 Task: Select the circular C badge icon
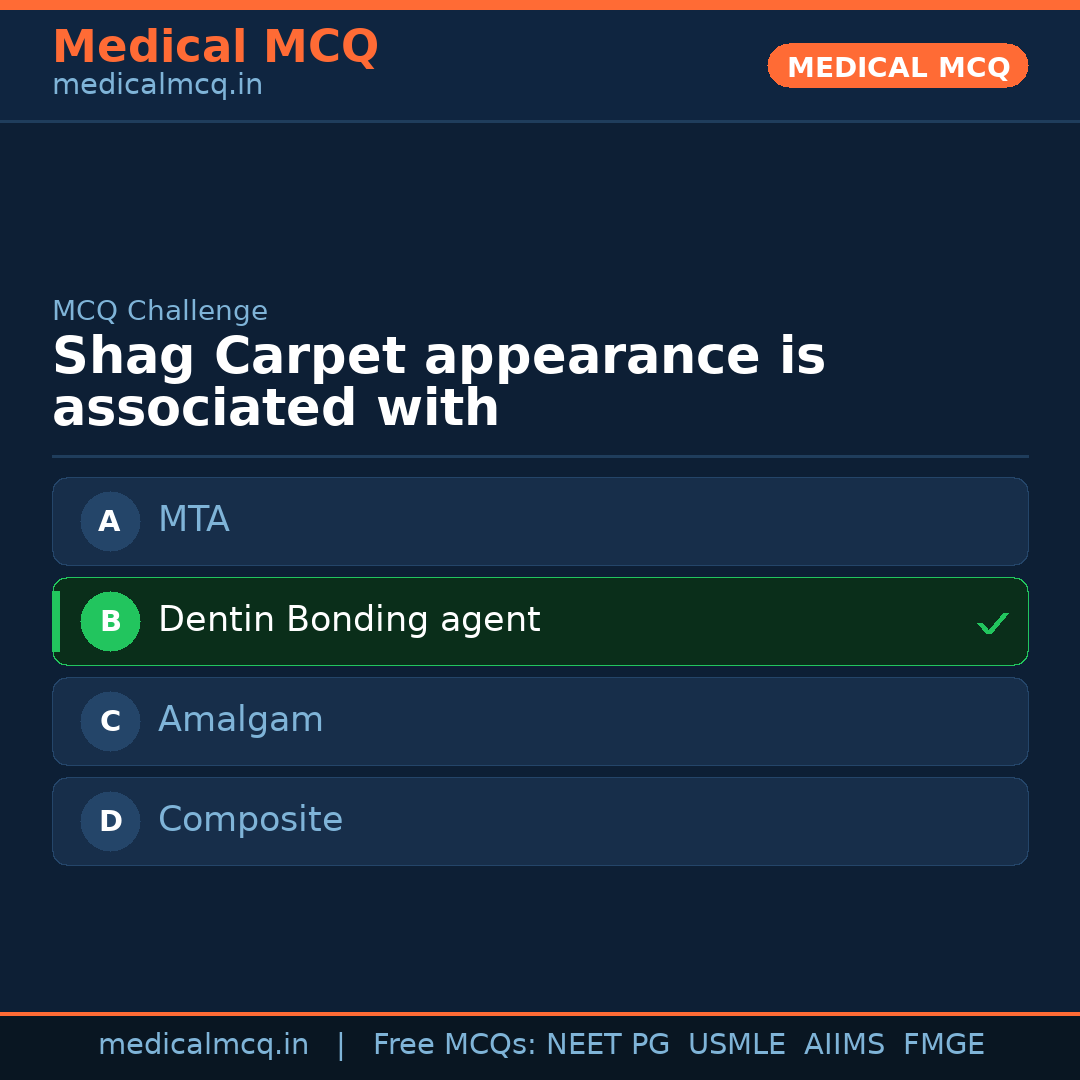[110, 721]
